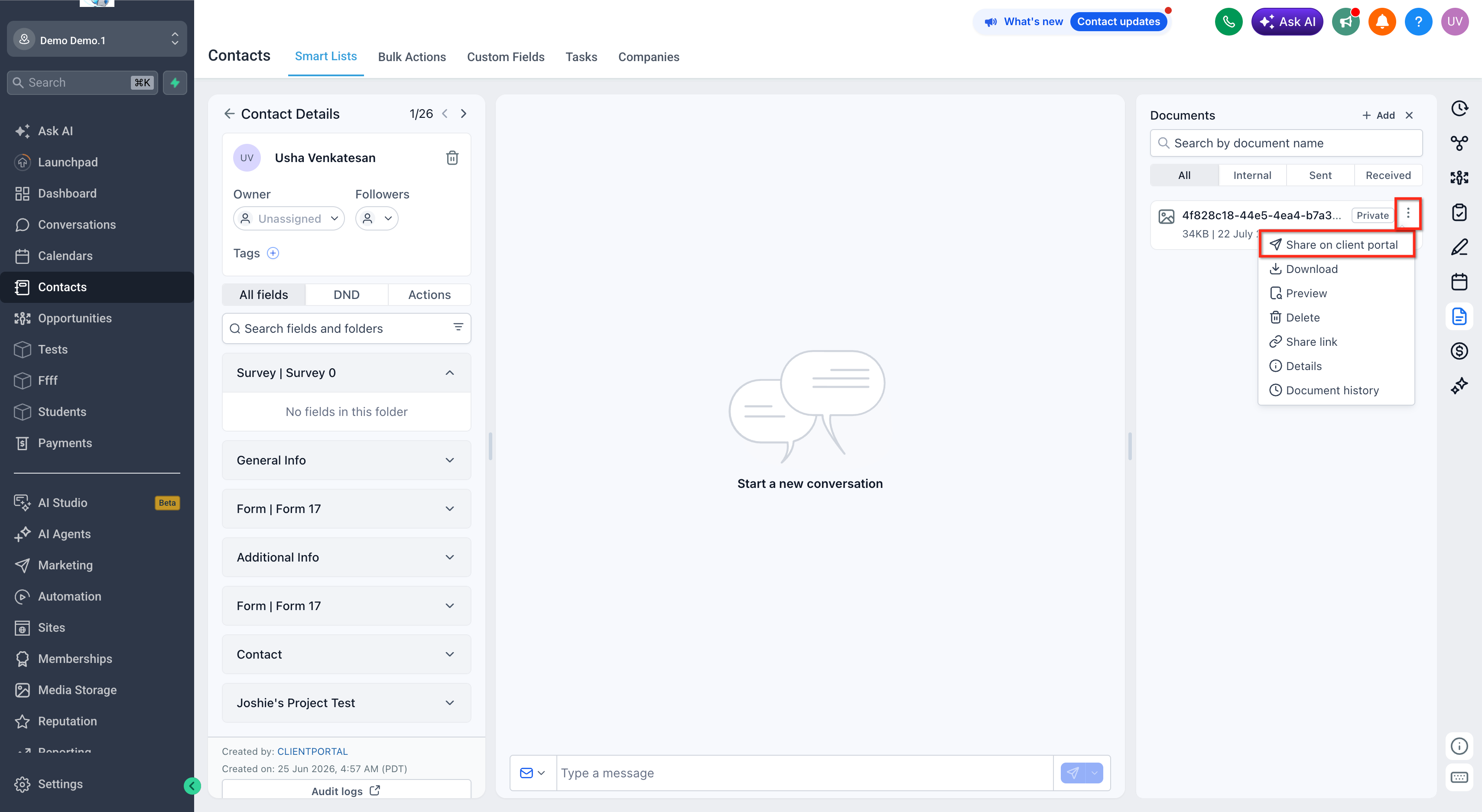Image resolution: width=1482 pixels, height=812 pixels.
Task: Focus the Search by document name field
Action: click(1286, 143)
